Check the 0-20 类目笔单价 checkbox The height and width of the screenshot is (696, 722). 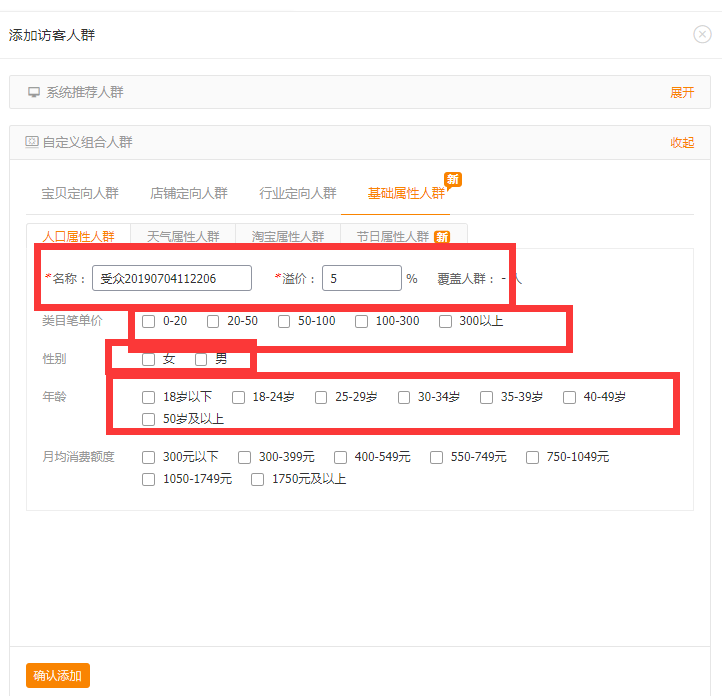(x=149, y=322)
